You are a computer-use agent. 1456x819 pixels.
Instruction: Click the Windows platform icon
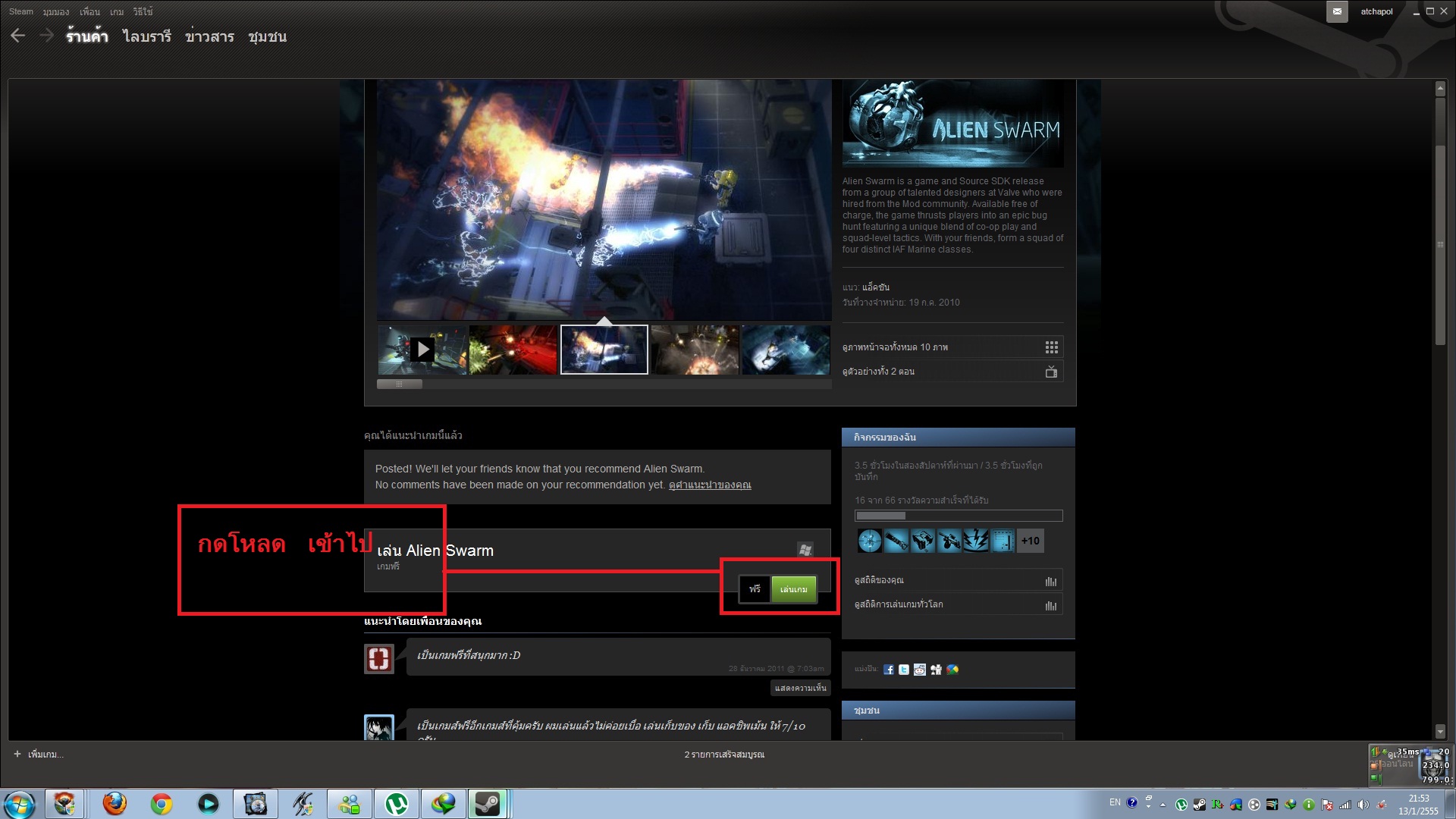(x=805, y=549)
